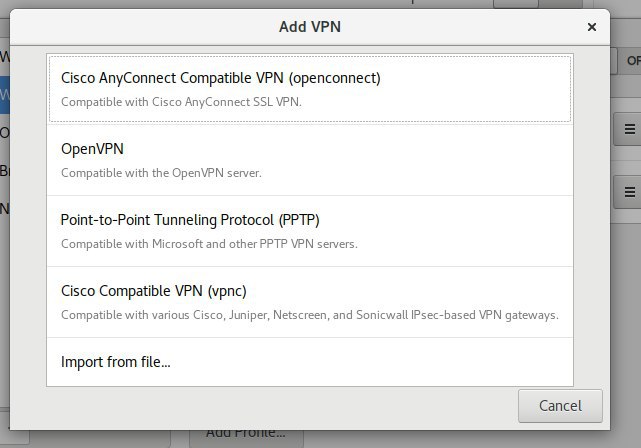Click the 'Compatible with Cisco AnyConnect SSL VPN.' subtitle
This screenshot has height=448, width=641.
pos(181,102)
